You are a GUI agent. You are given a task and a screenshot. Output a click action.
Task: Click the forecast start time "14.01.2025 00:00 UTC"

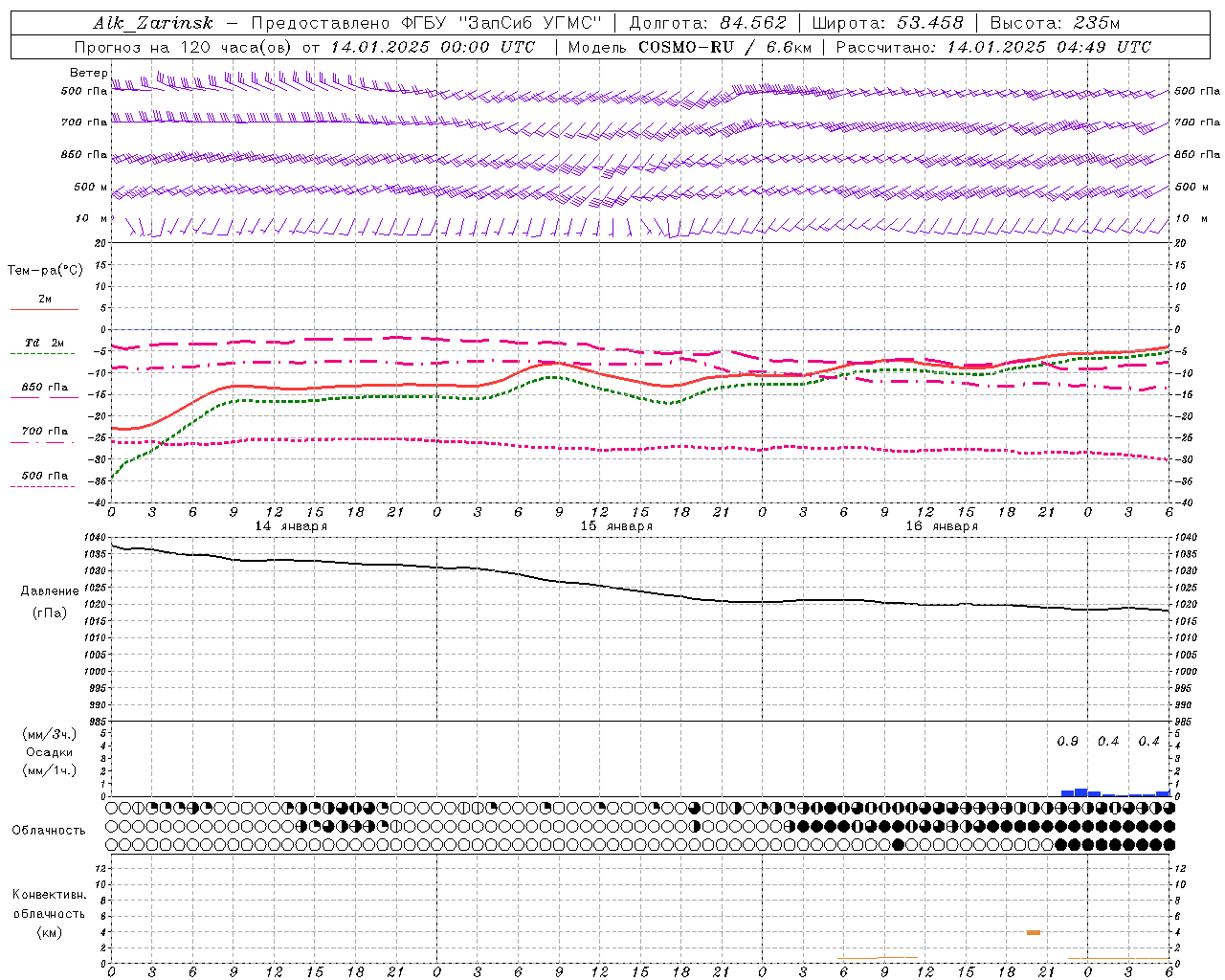point(433,47)
